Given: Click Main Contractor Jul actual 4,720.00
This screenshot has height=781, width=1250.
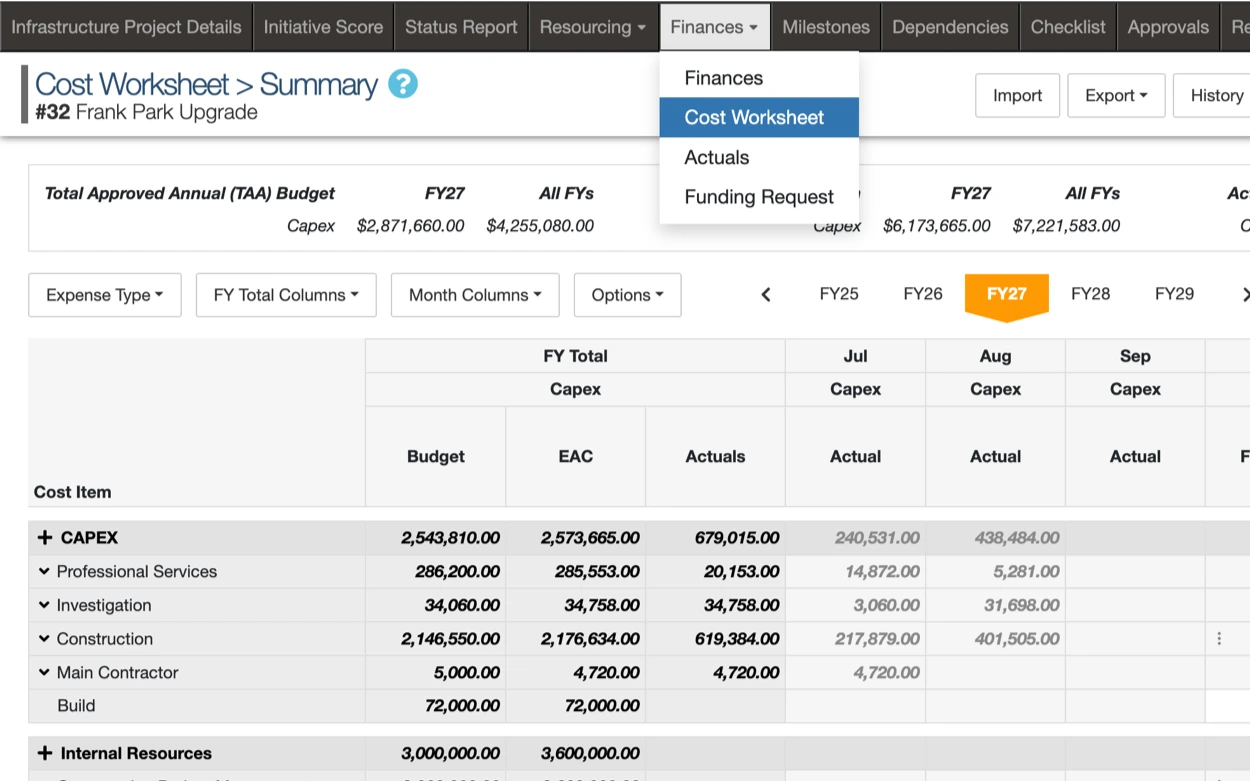Looking at the screenshot, I should click(x=886, y=672).
